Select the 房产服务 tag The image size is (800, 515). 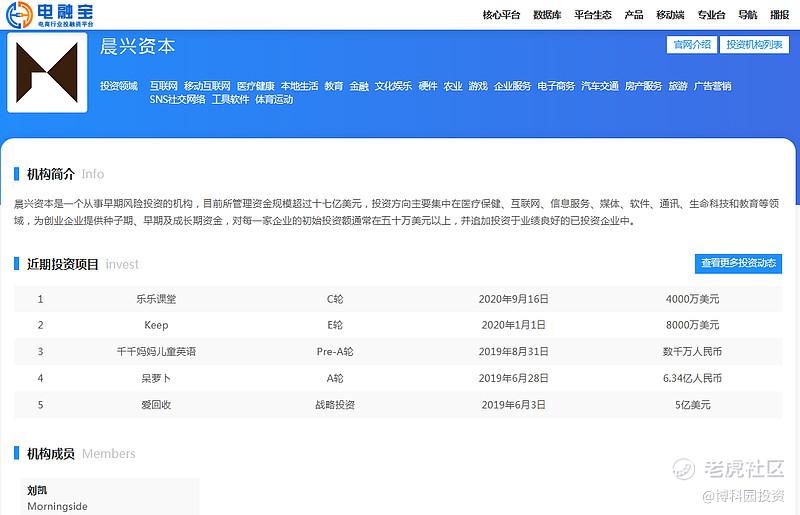(x=643, y=86)
